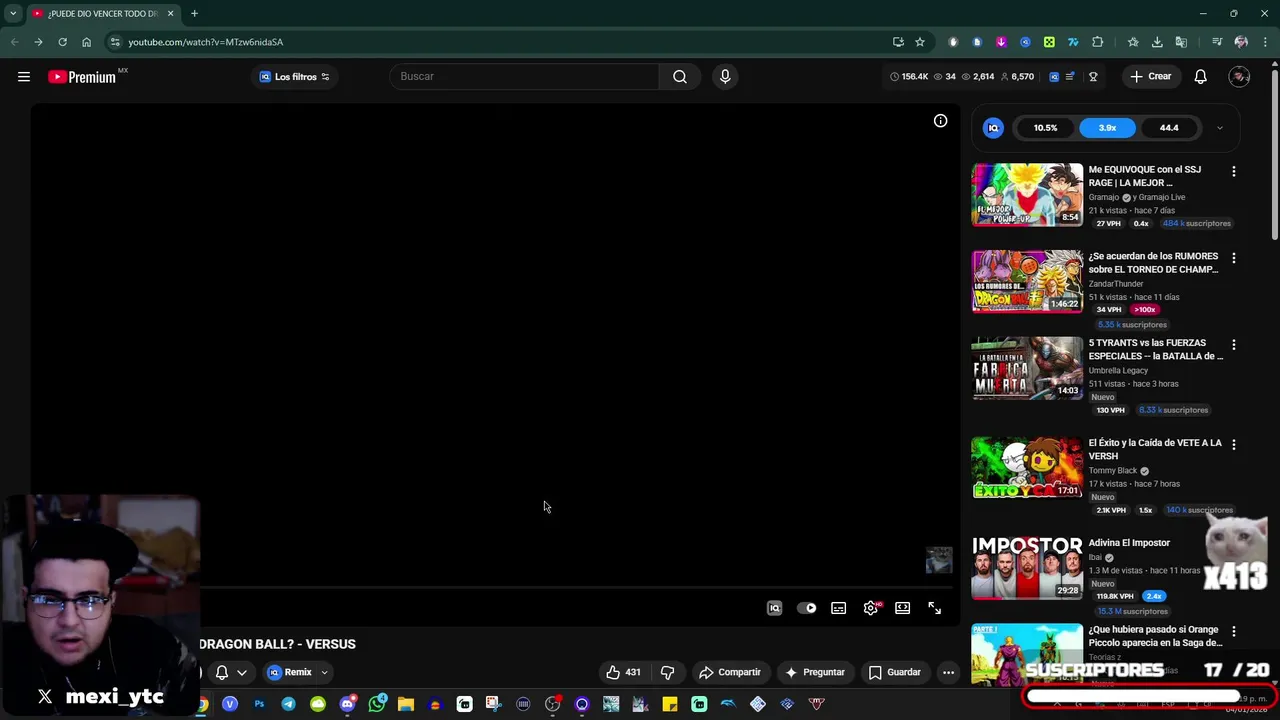Go to the browser home page
1280x720 pixels.
point(86,42)
